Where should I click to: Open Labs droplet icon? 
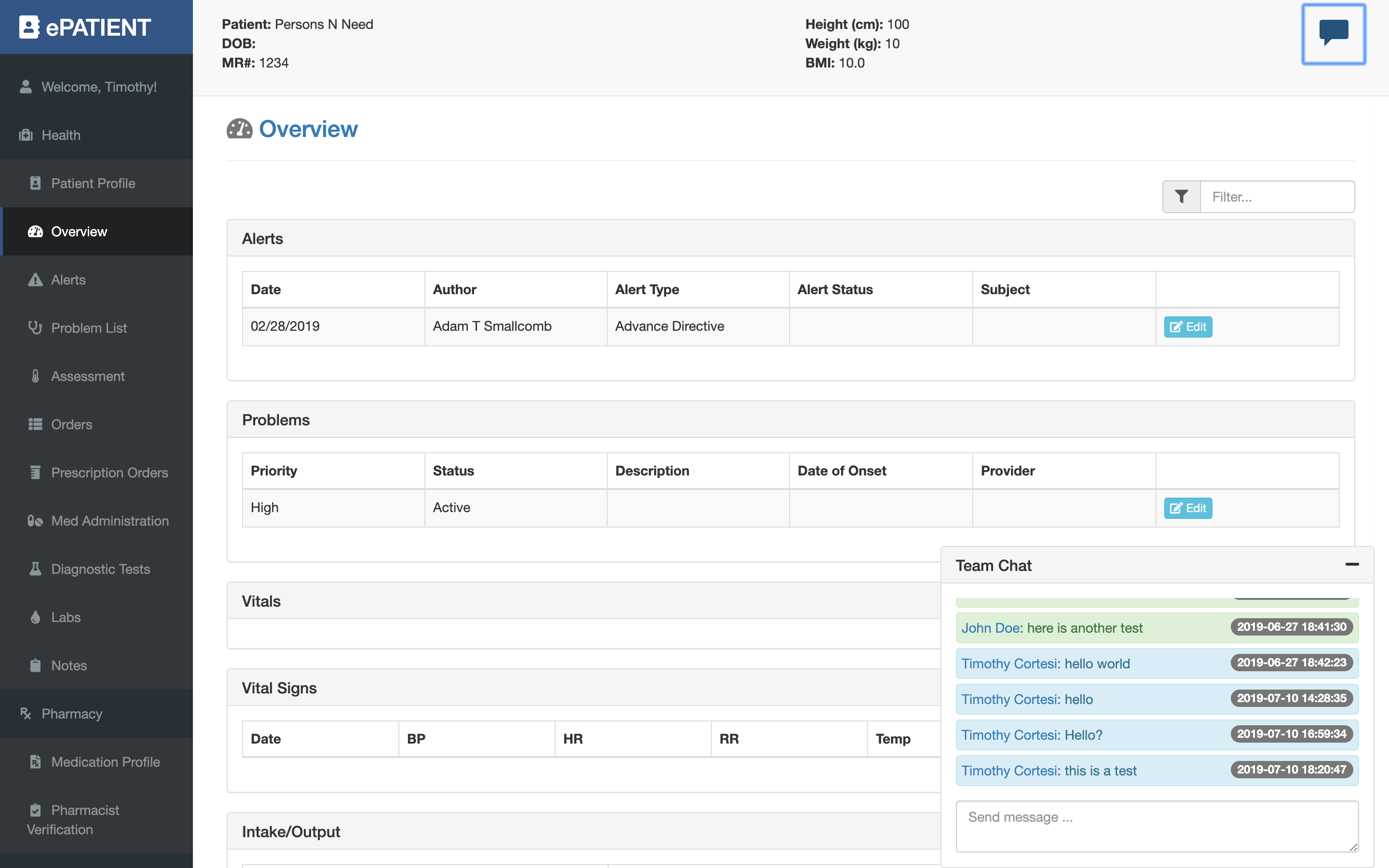click(x=36, y=617)
